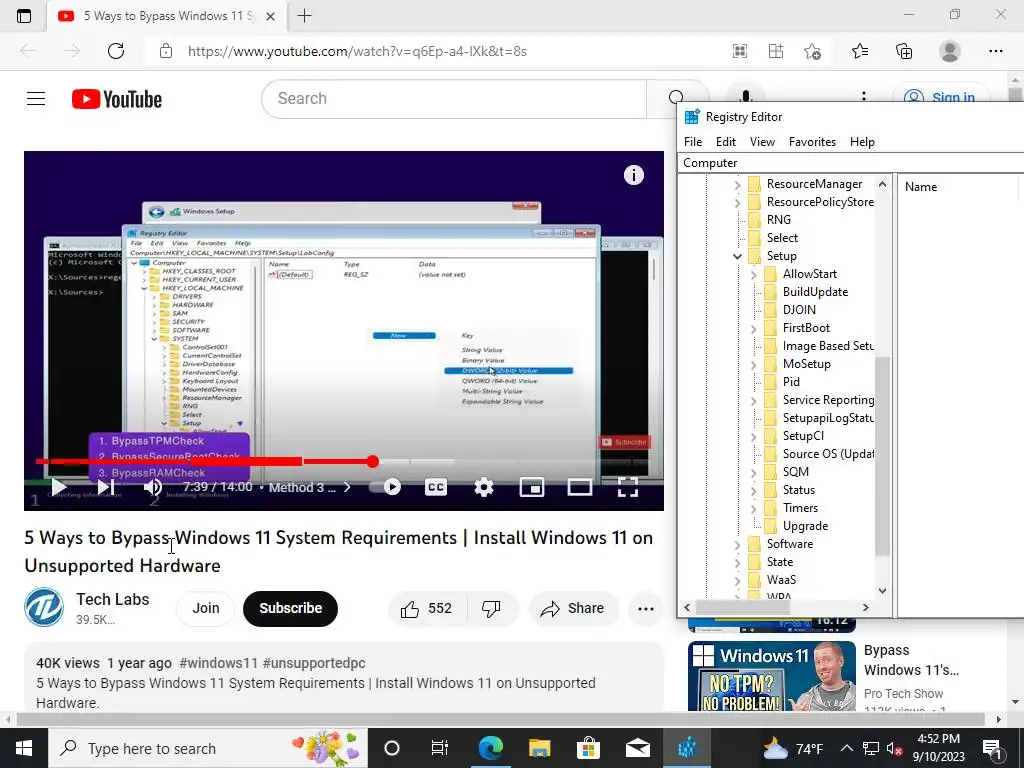1024x768 pixels.
Task: Open Bypass Windows 11 recommended thumbnail
Action: (x=771, y=676)
